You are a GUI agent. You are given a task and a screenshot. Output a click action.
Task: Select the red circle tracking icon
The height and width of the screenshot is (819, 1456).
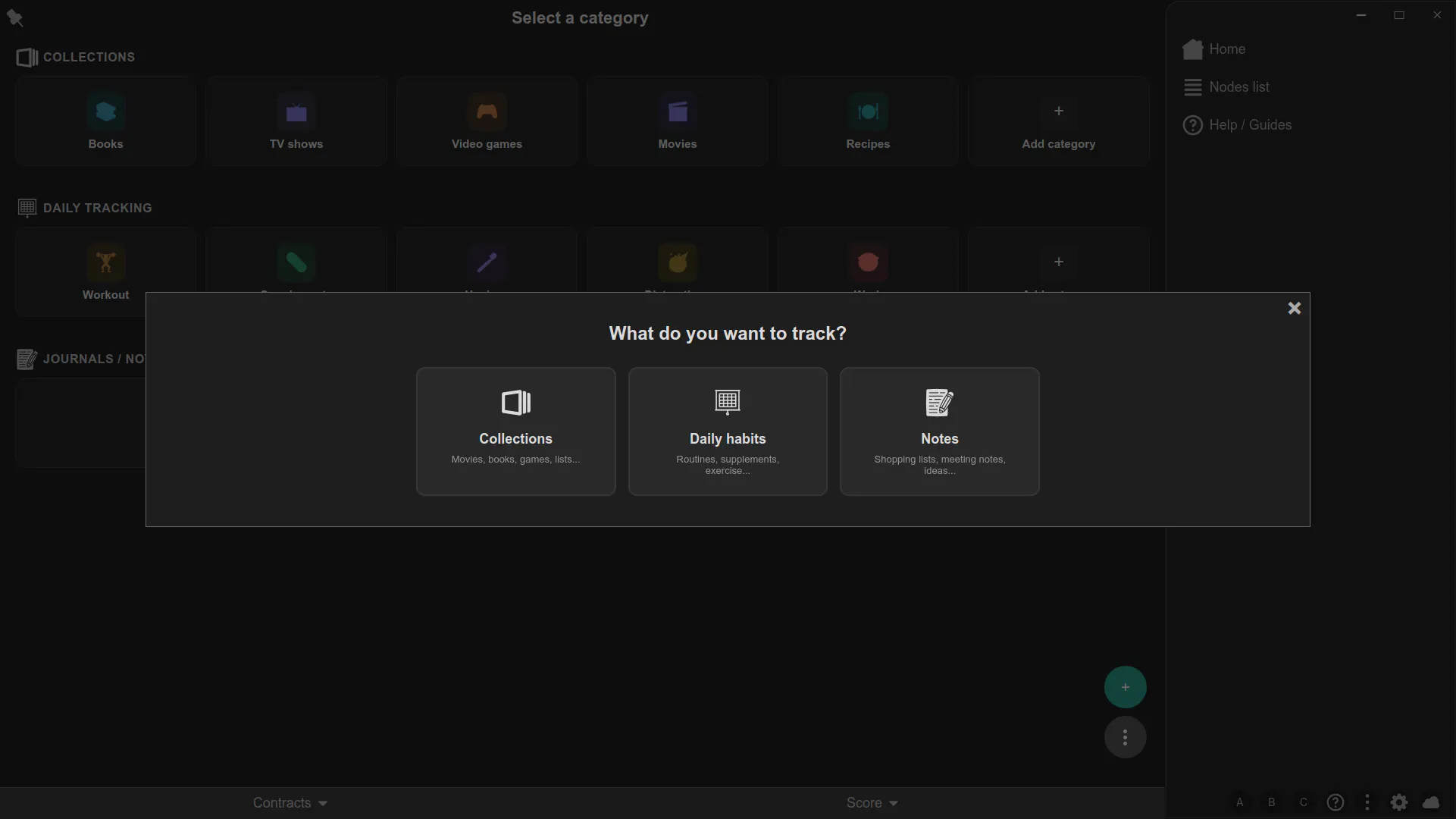point(868,262)
